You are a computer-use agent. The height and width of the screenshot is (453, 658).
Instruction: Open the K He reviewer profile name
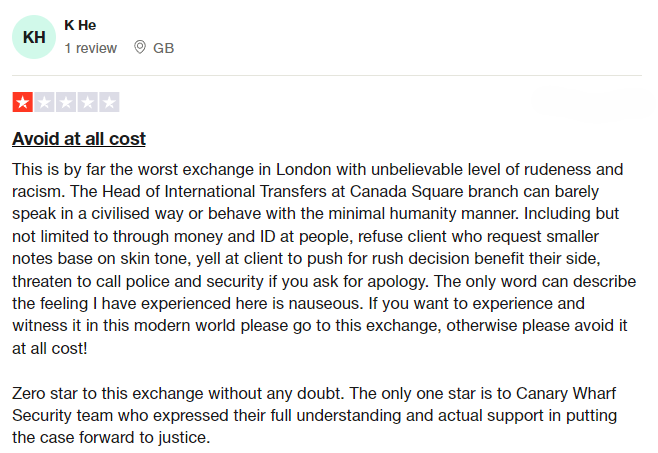tap(80, 25)
